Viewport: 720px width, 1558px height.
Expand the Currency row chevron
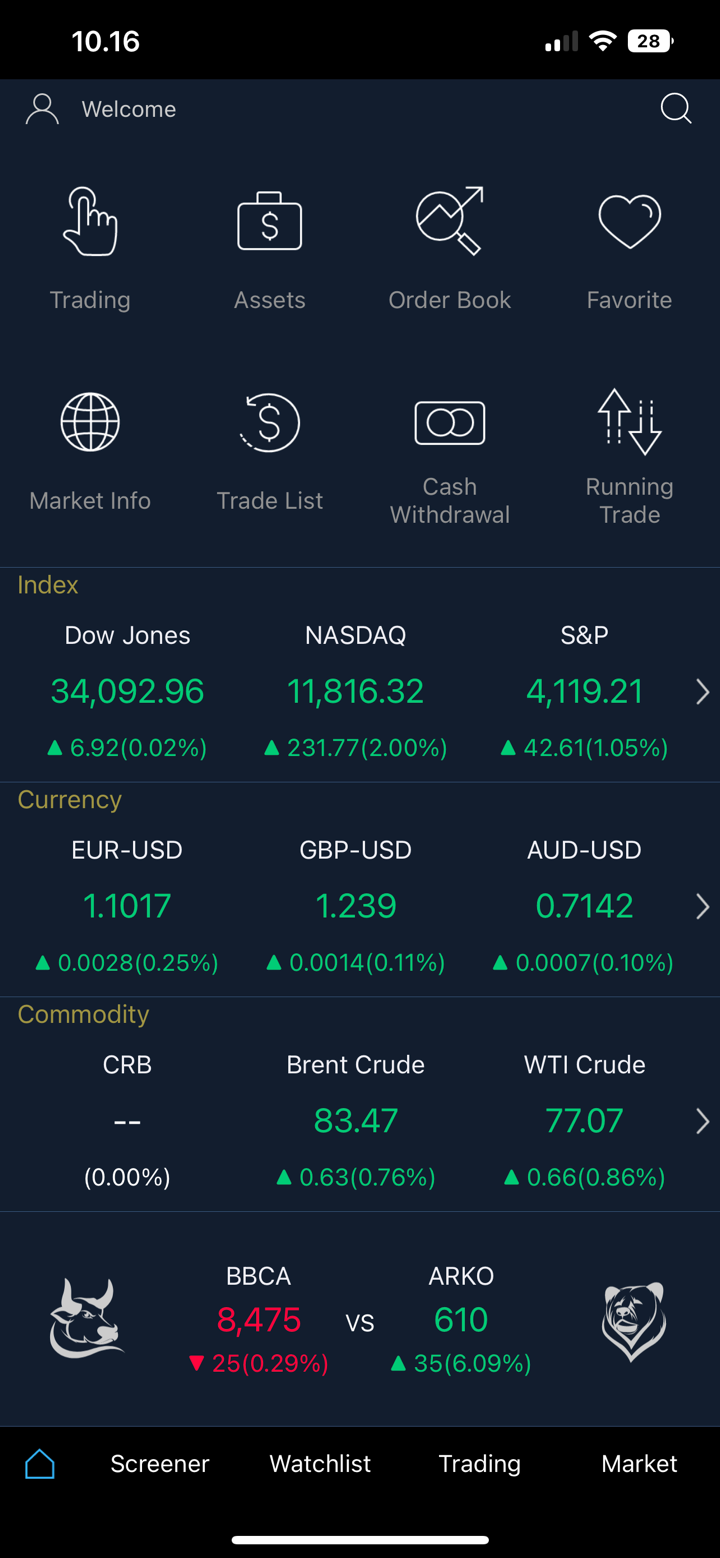point(702,907)
